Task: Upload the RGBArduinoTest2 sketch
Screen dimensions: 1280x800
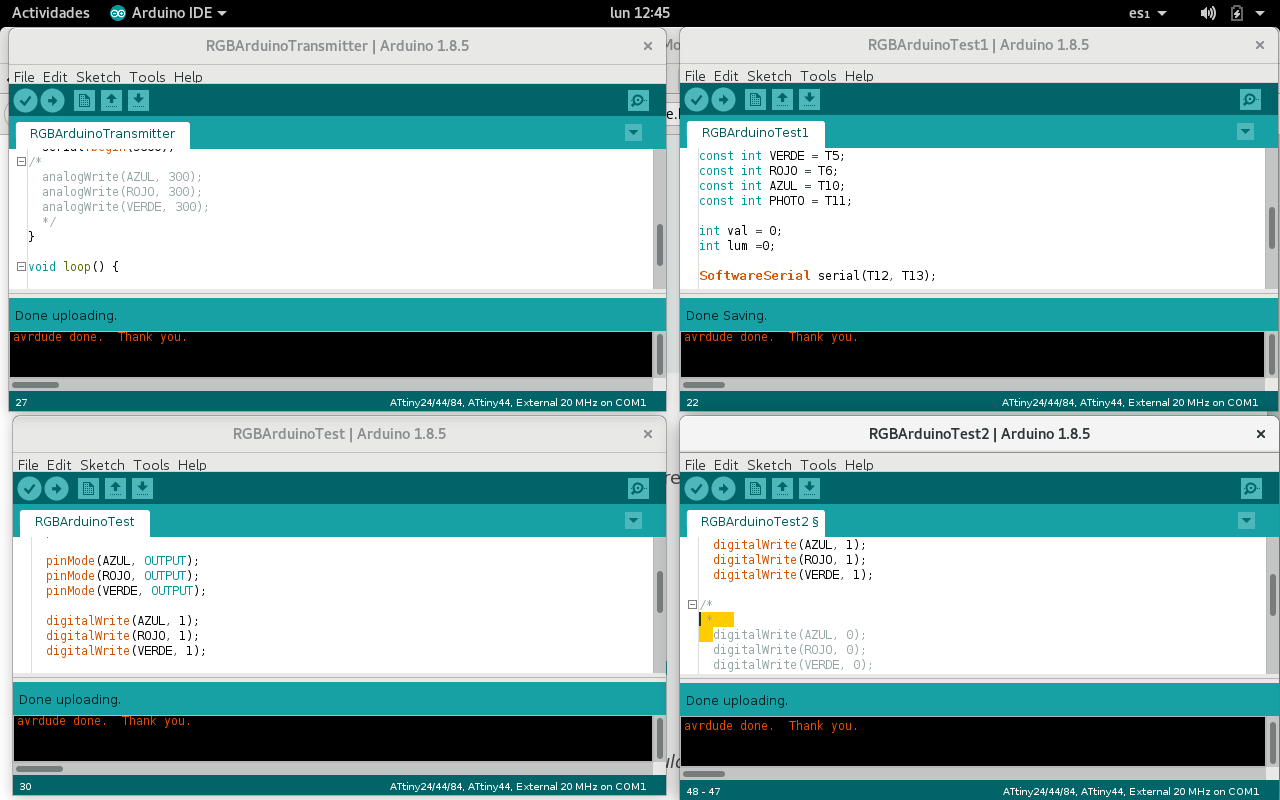Action: (724, 488)
